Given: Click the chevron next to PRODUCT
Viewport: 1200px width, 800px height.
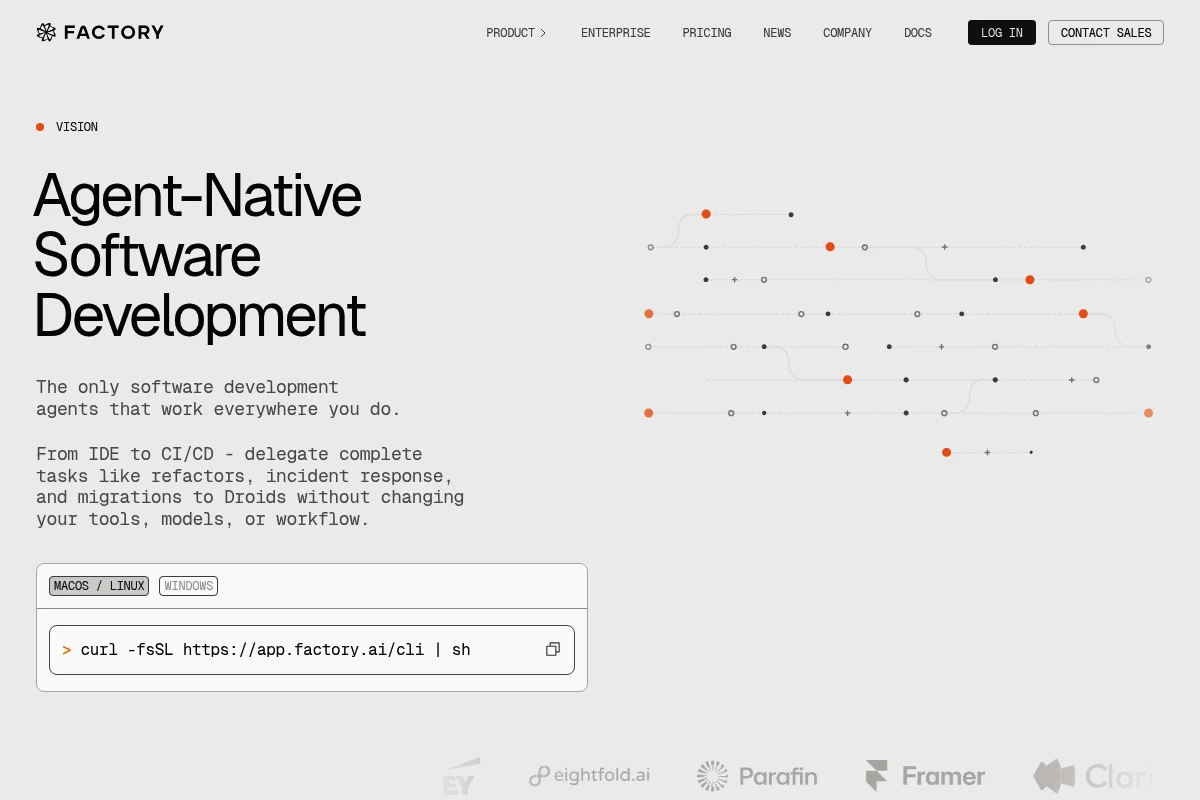Looking at the screenshot, I should [x=543, y=33].
